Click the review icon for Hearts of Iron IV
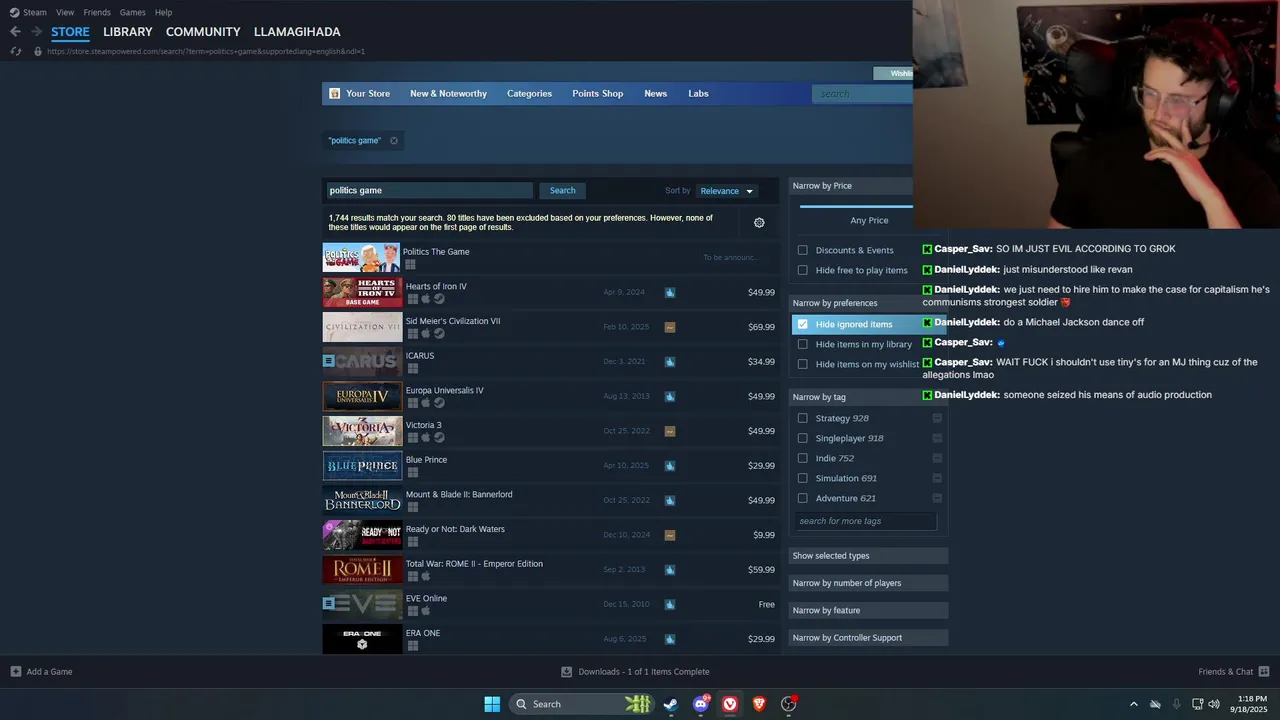 [x=670, y=293]
